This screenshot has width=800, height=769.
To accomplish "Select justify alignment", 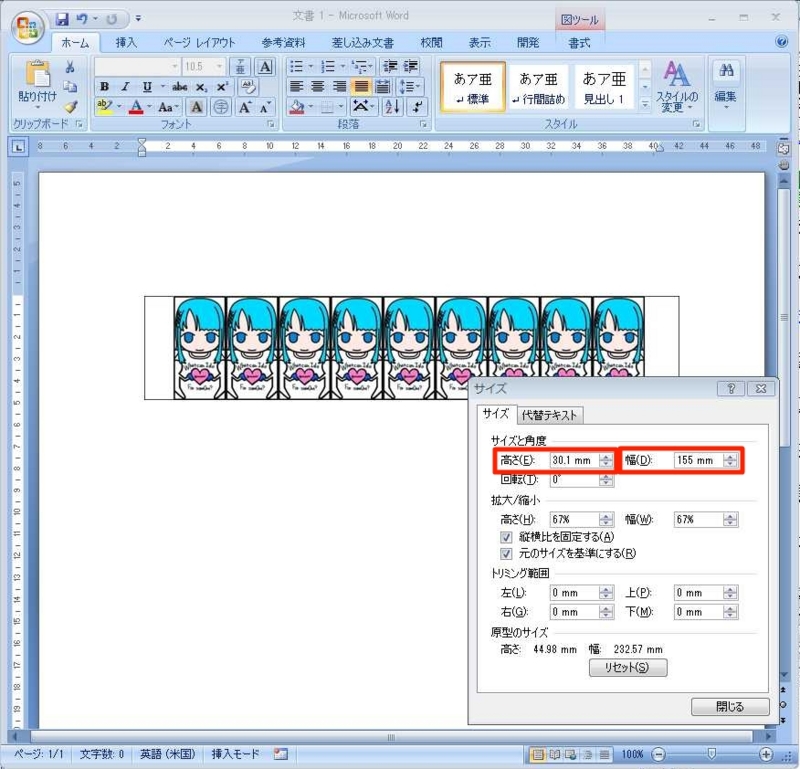I will pyautogui.click(x=361, y=87).
